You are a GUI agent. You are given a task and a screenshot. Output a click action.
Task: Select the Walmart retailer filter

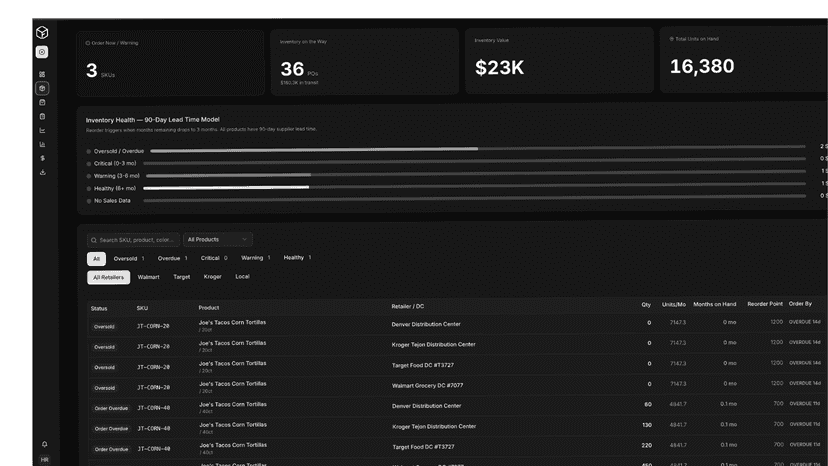pos(148,277)
